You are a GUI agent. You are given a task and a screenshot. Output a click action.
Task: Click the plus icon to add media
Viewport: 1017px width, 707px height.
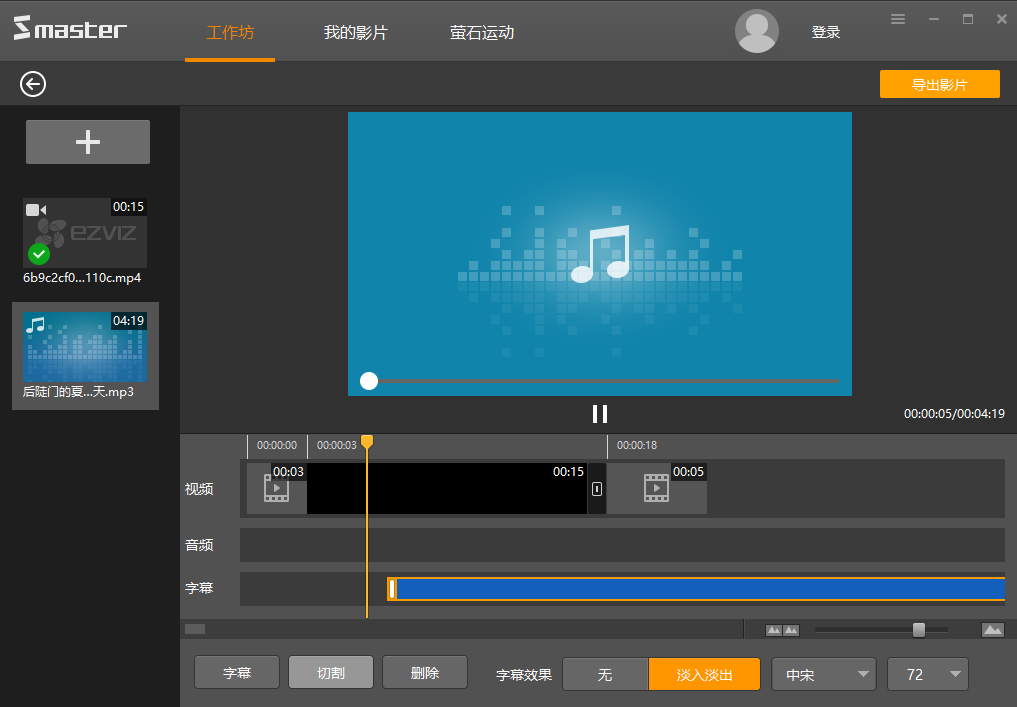[88, 142]
